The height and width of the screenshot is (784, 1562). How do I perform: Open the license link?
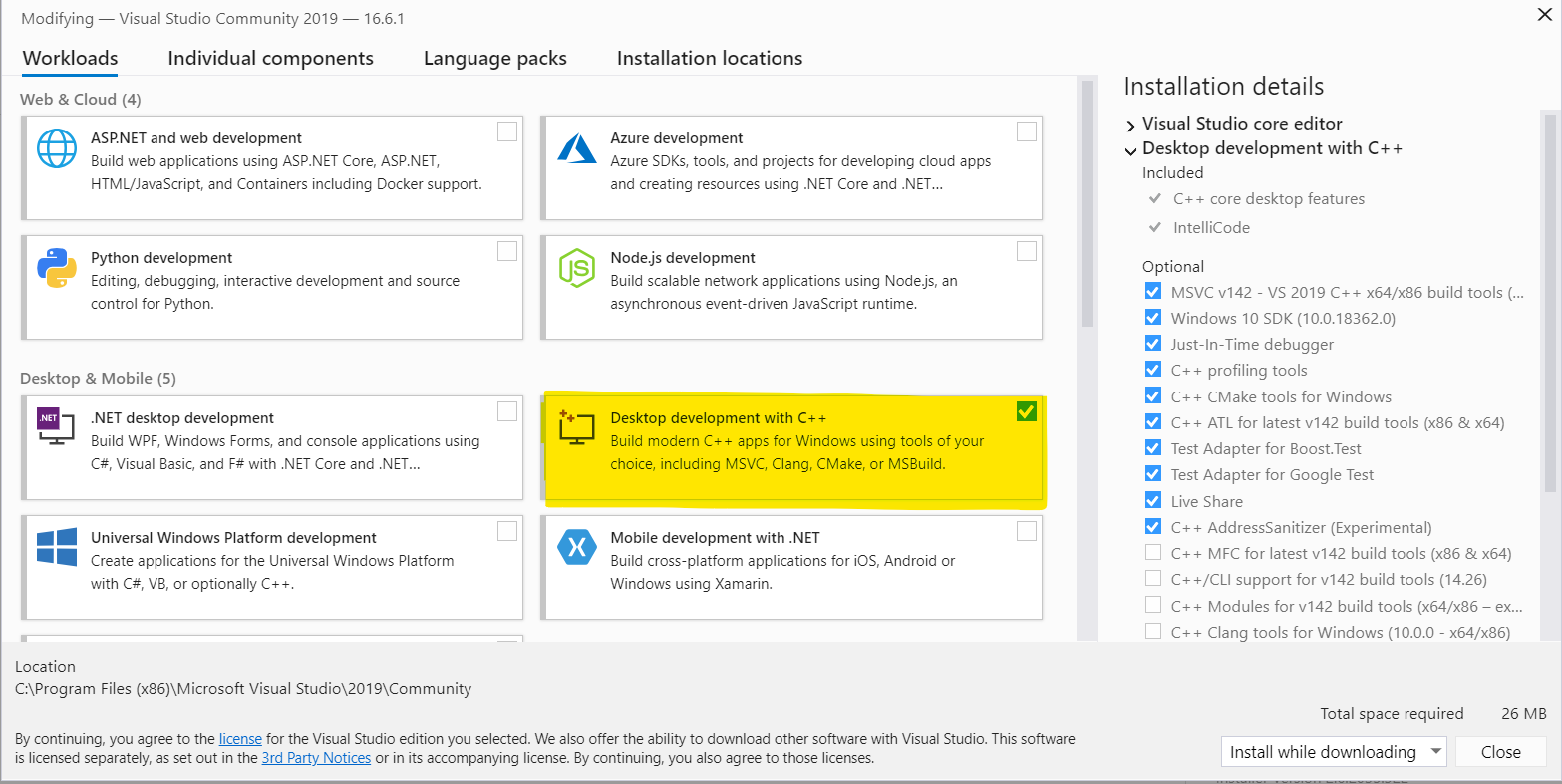(240, 739)
